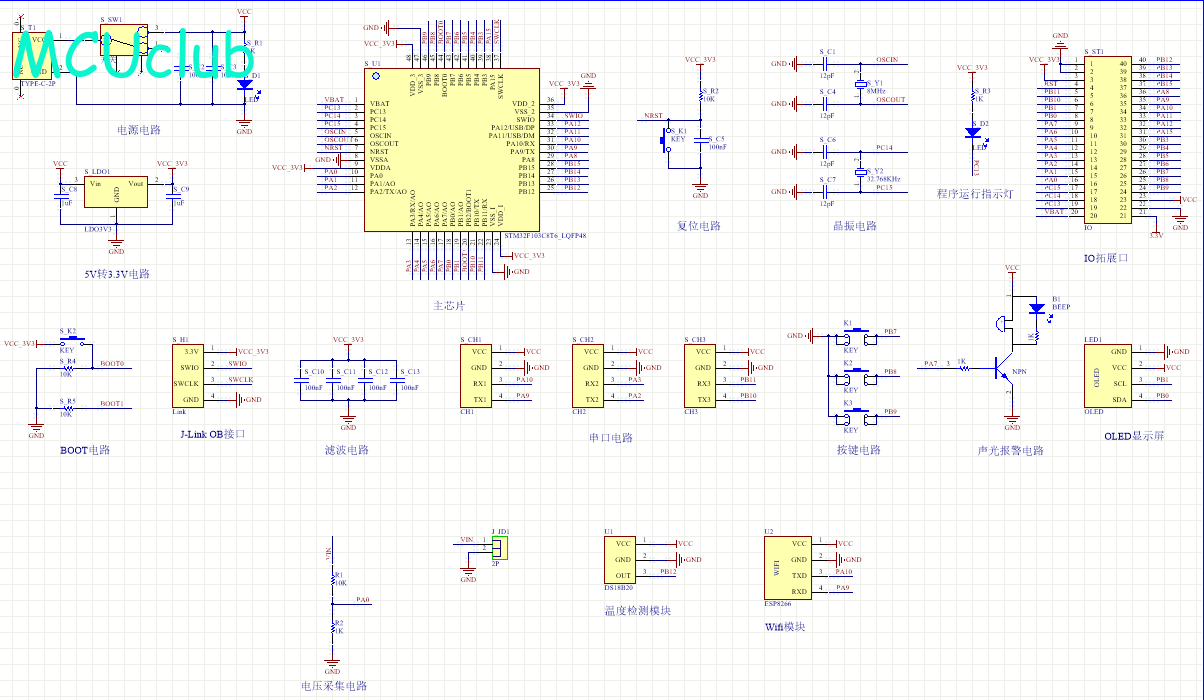This screenshot has width=1204, height=700.
Task: Select the STM32F103C8T6 main chip symbol
Action: [x=452, y=150]
